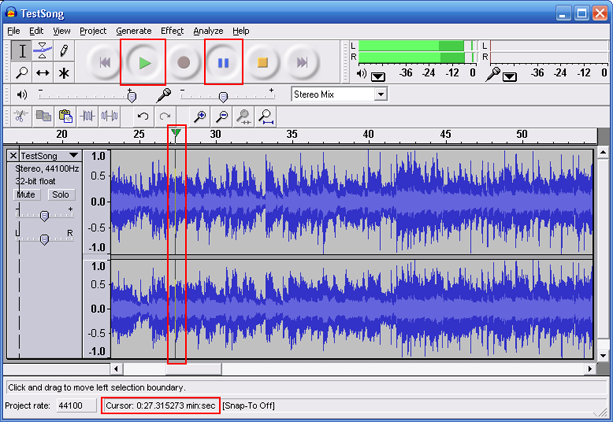The image size is (613, 422).
Task: Open the Edit menu
Action: click(36, 31)
